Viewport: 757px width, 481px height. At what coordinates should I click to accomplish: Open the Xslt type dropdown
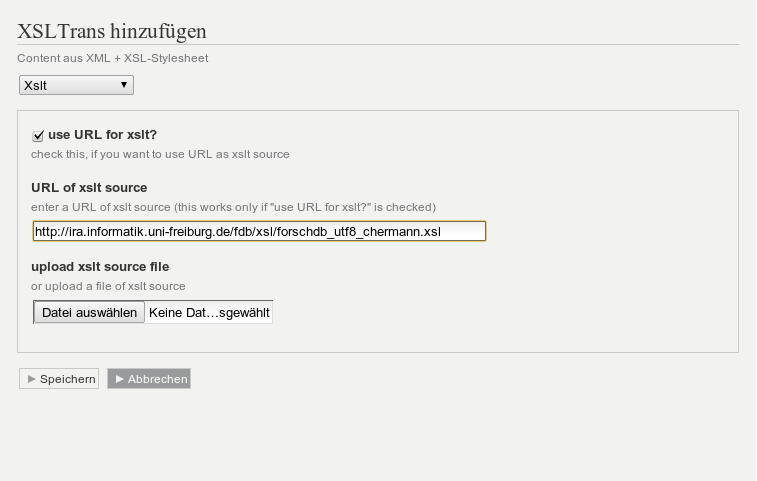point(76,85)
